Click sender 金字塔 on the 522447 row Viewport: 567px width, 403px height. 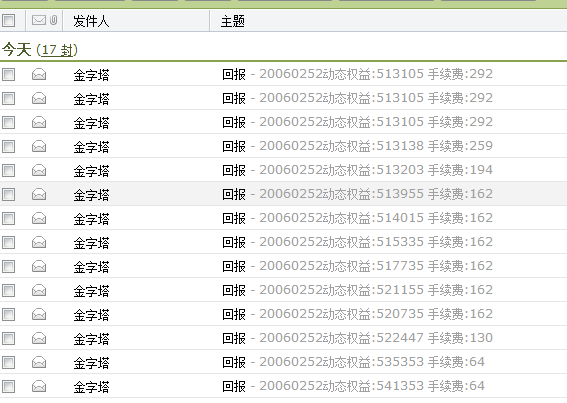click(91, 339)
